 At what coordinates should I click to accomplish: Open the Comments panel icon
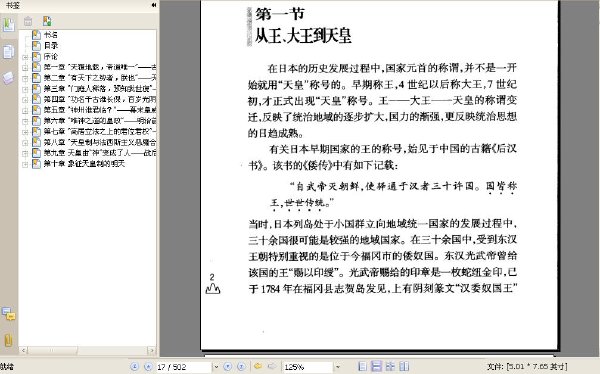coord(8,314)
